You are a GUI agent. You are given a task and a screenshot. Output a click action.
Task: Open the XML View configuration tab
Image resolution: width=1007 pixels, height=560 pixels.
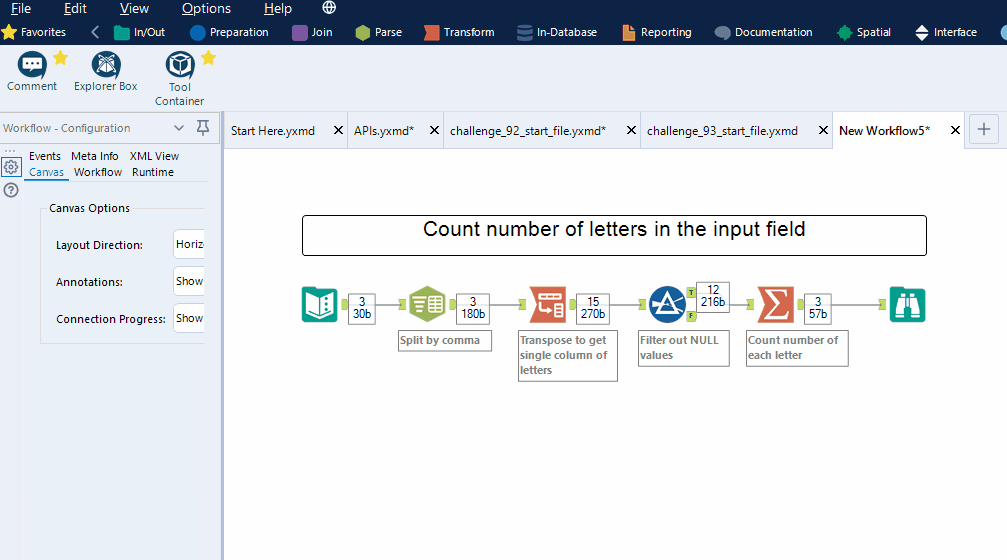point(154,156)
